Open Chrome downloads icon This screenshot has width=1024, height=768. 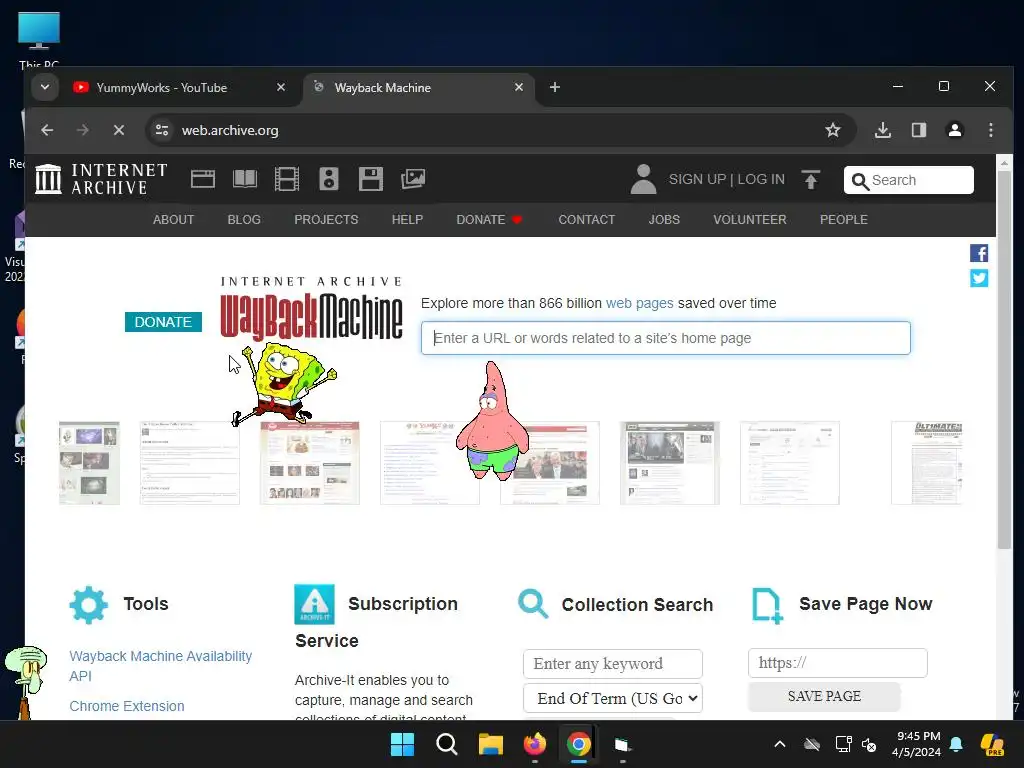coord(882,130)
